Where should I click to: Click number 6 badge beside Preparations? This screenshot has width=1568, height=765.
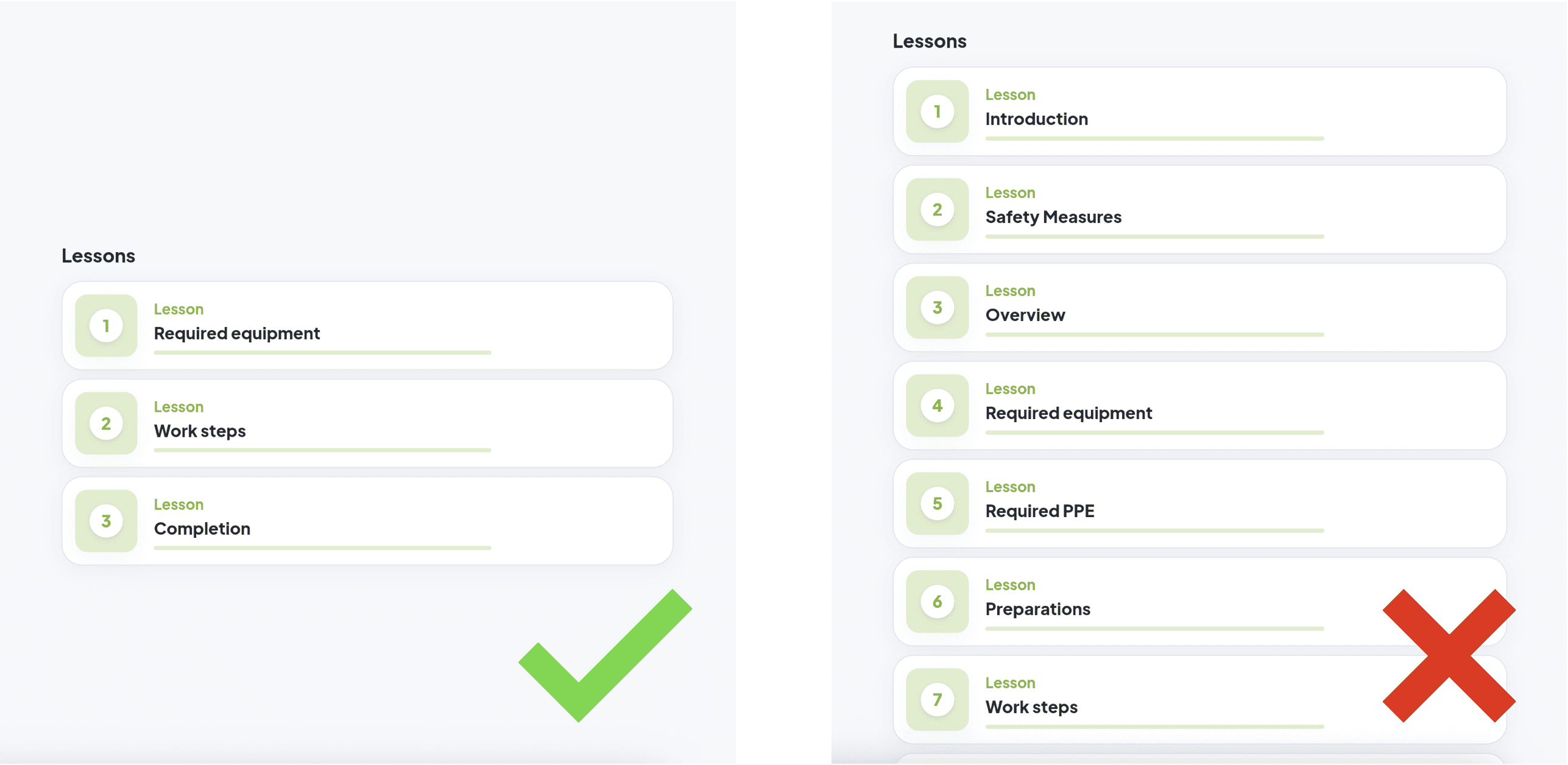[937, 602]
